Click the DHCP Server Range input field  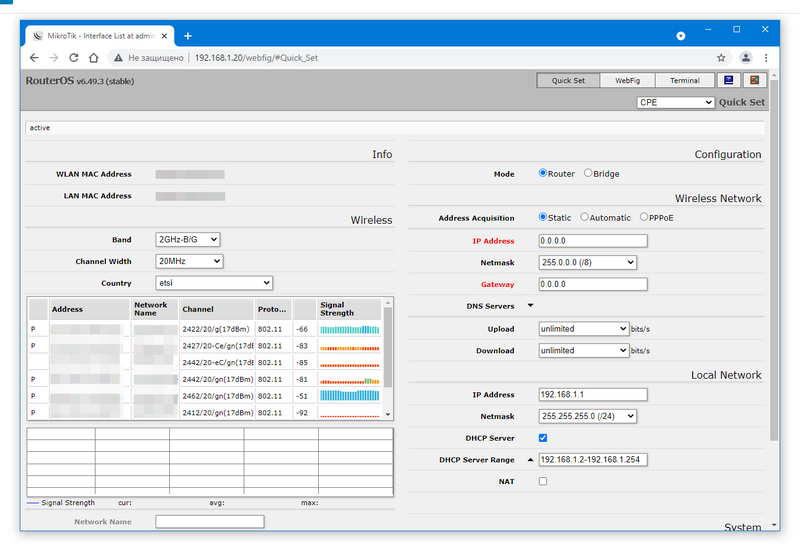pyautogui.click(x=593, y=460)
